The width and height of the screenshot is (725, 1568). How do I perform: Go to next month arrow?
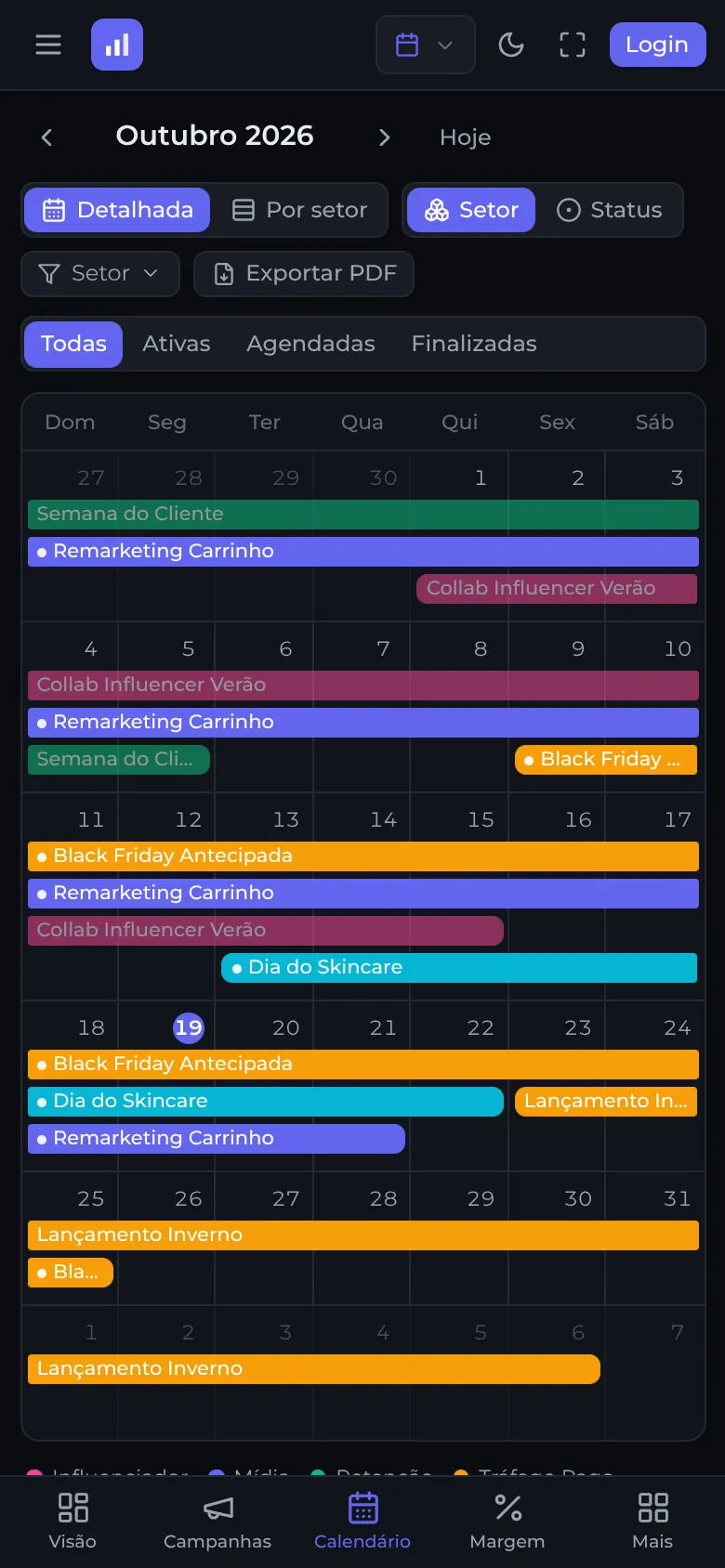(x=384, y=137)
